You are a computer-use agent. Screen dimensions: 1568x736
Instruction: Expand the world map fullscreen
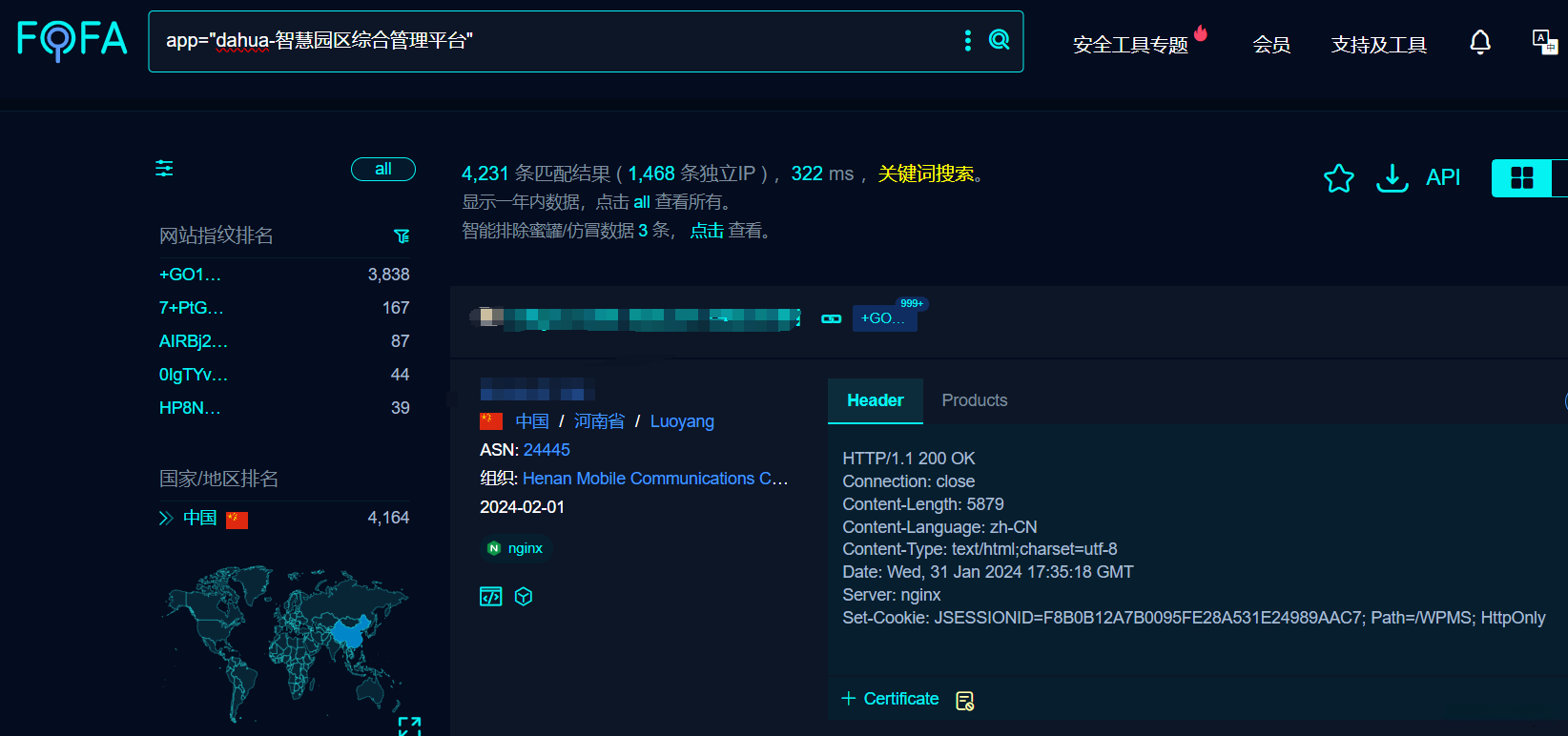pos(410,726)
